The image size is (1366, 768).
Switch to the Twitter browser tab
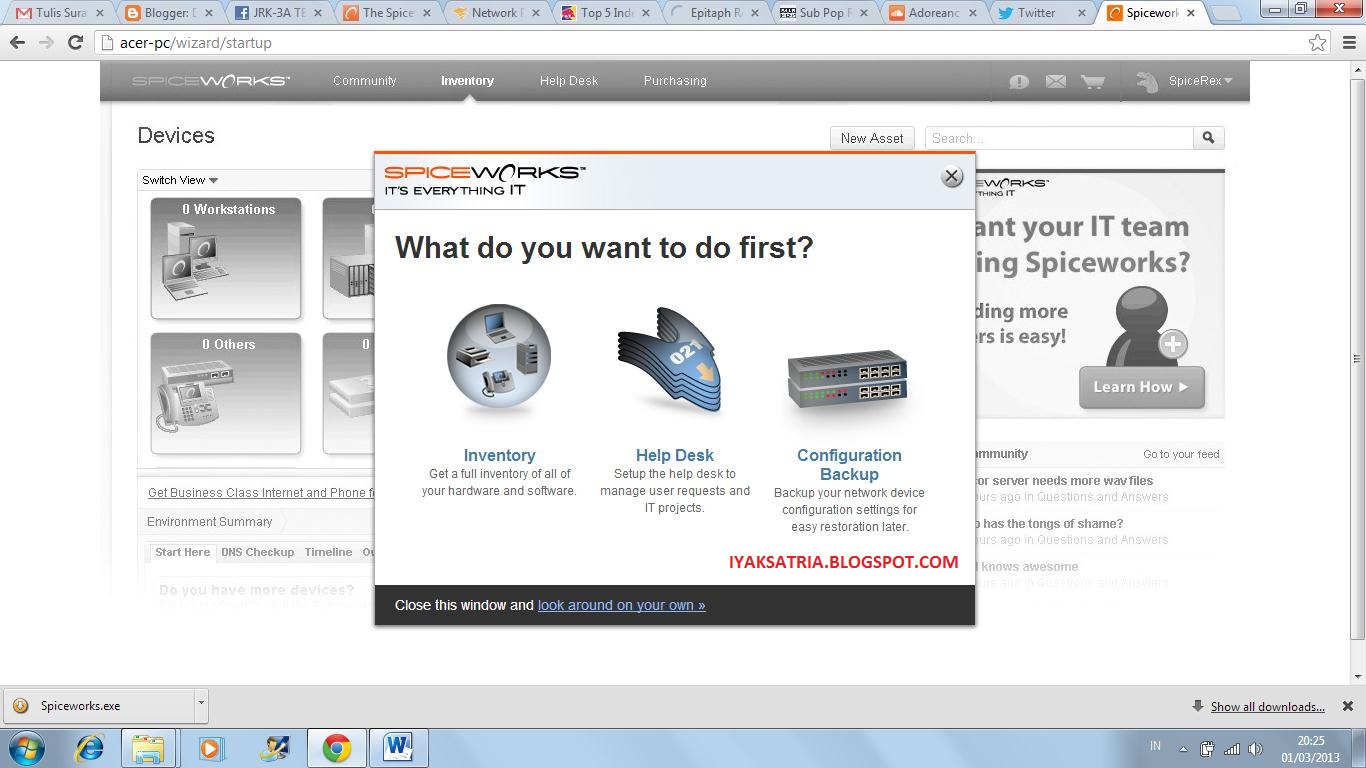tap(1041, 13)
